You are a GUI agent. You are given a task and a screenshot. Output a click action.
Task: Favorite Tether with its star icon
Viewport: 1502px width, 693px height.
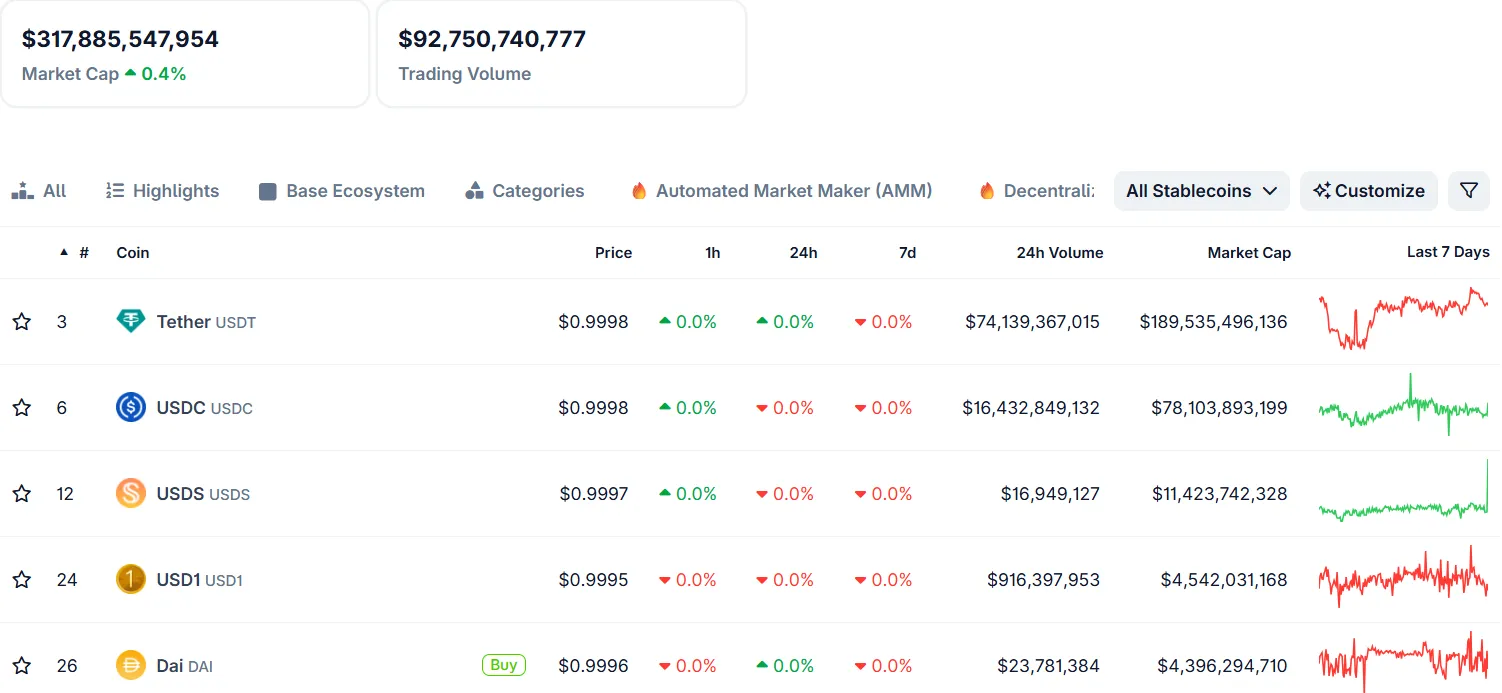(x=21, y=322)
